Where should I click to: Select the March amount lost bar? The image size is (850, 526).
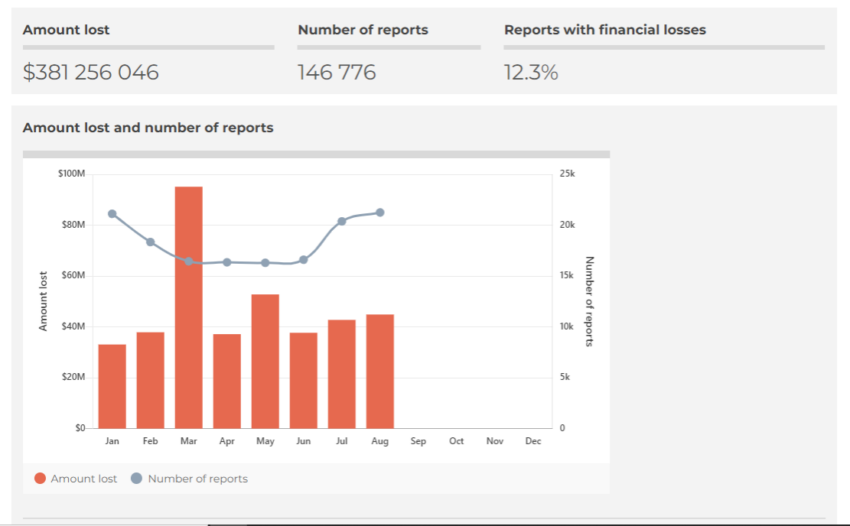tap(189, 307)
